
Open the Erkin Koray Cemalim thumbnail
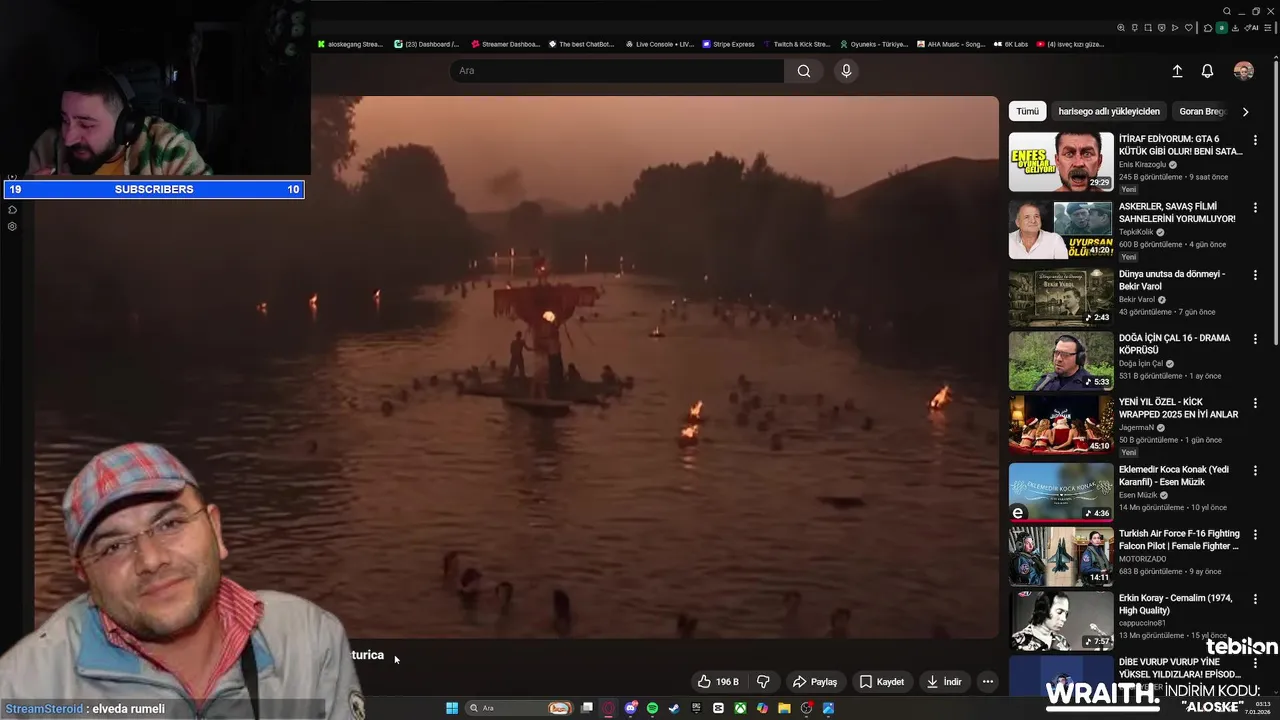[x=1061, y=621]
